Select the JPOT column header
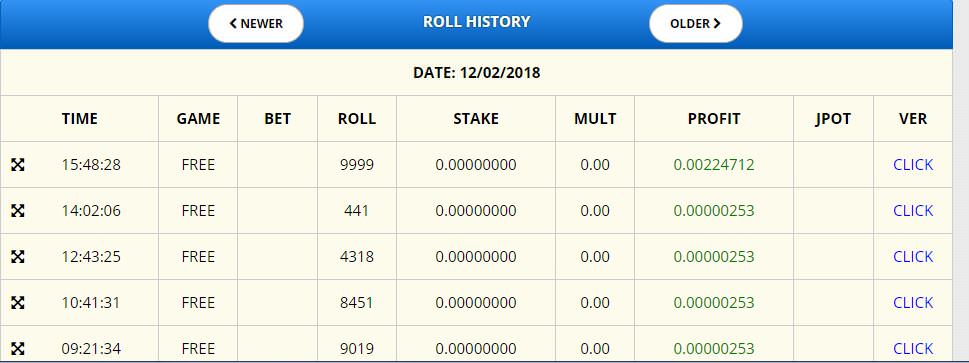Screen dimensions: 969x363 coord(833,119)
